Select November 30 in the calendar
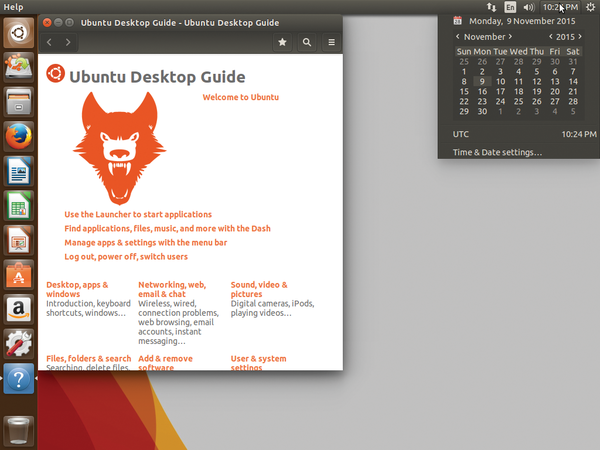This screenshot has height=450, width=600. click(482, 111)
